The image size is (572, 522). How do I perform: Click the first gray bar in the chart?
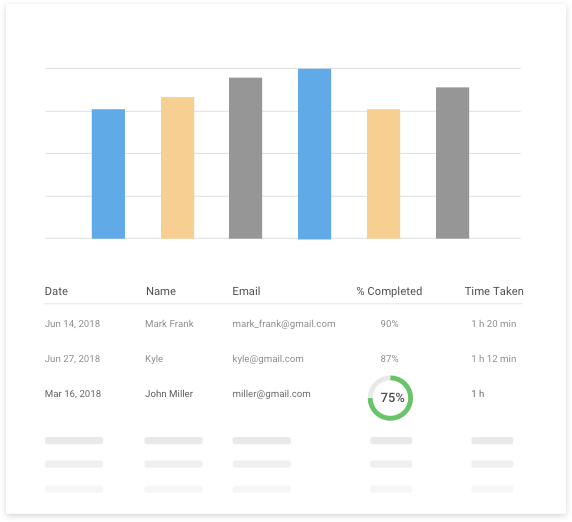(x=246, y=158)
